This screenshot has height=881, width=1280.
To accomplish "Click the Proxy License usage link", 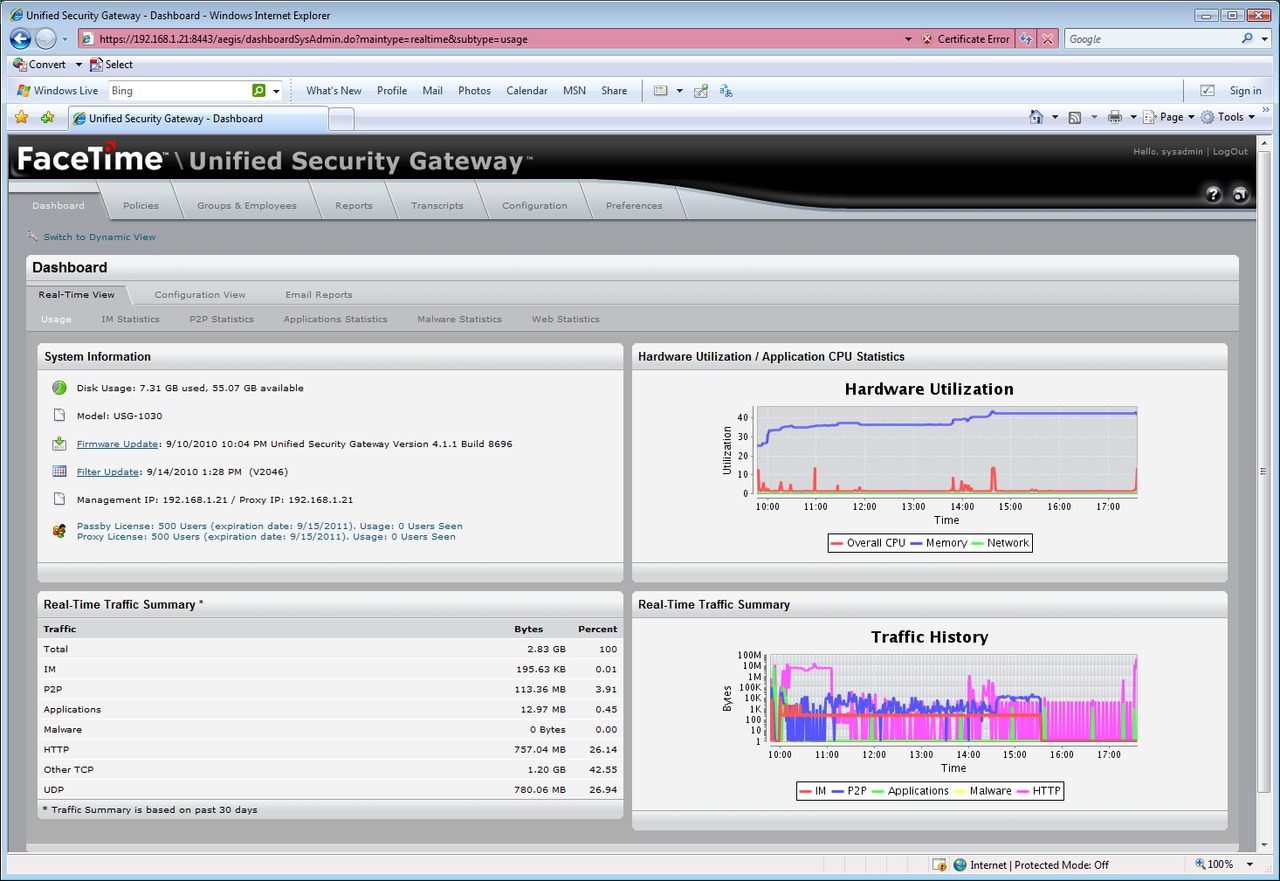I will (266, 537).
